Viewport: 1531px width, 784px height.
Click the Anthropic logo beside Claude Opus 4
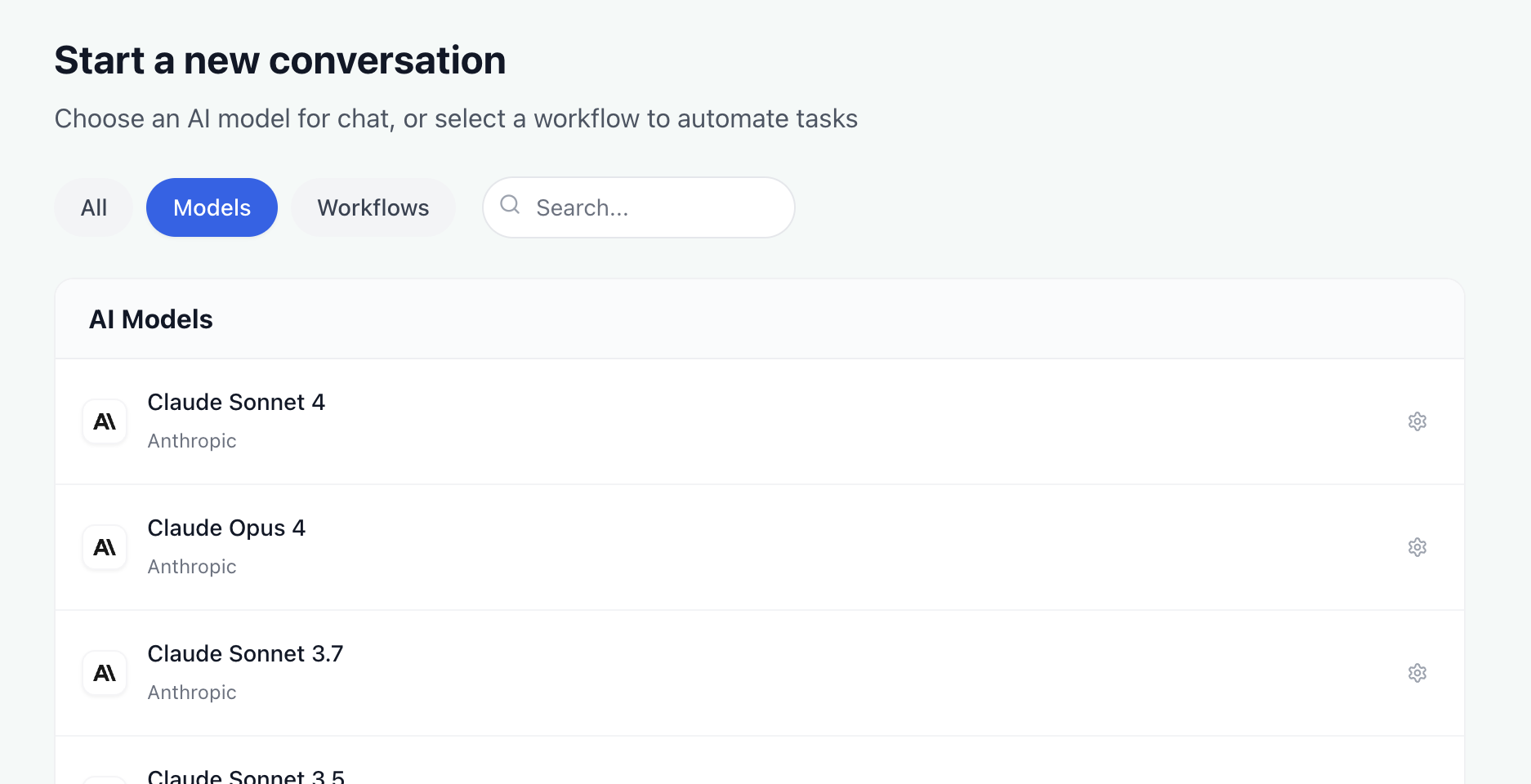point(104,547)
